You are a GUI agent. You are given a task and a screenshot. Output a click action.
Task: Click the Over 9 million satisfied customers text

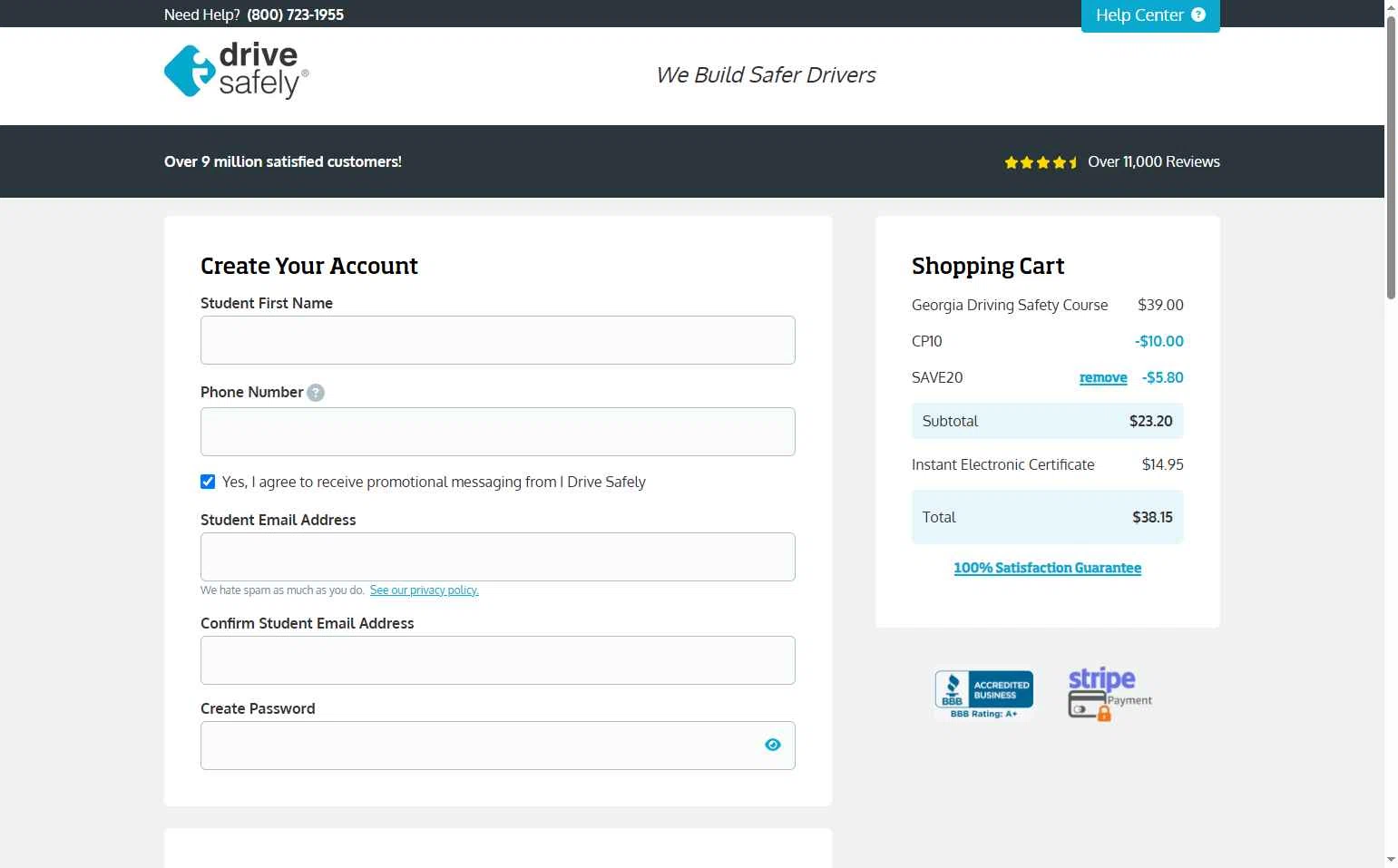click(x=283, y=161)
